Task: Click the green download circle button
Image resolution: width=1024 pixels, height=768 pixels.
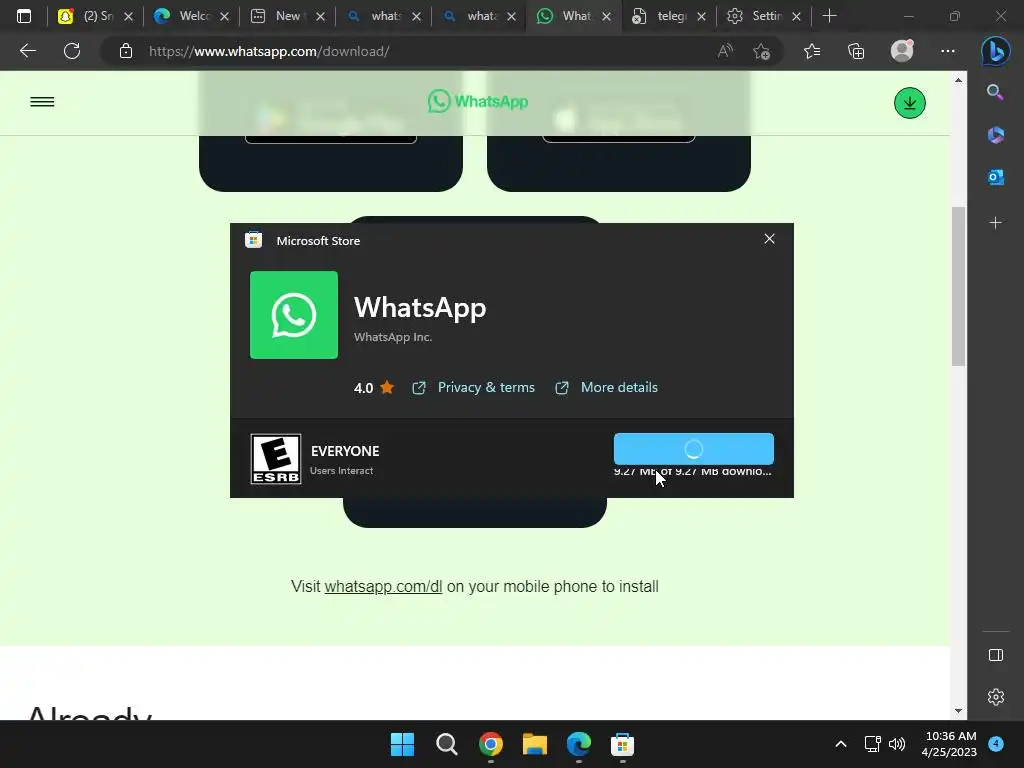Action: click(910, 103)
